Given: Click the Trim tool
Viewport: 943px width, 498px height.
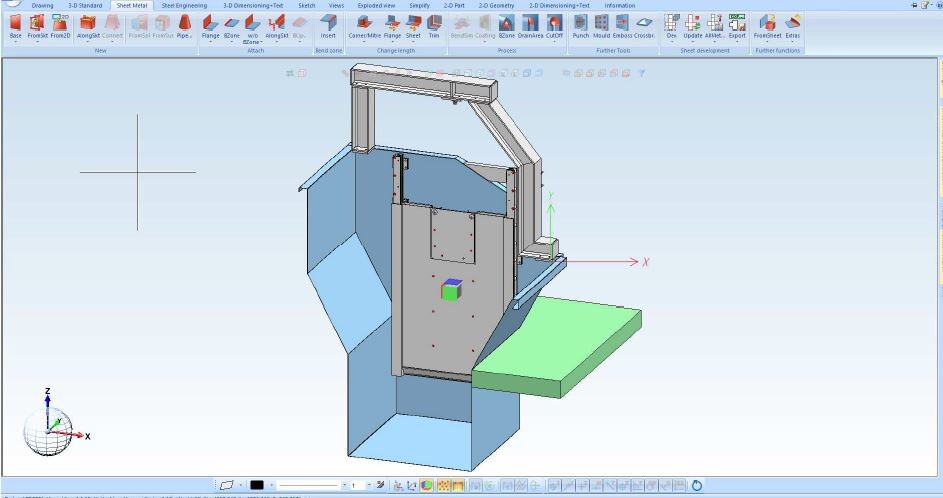Looking at the screenshot, I should pos(433,25).
